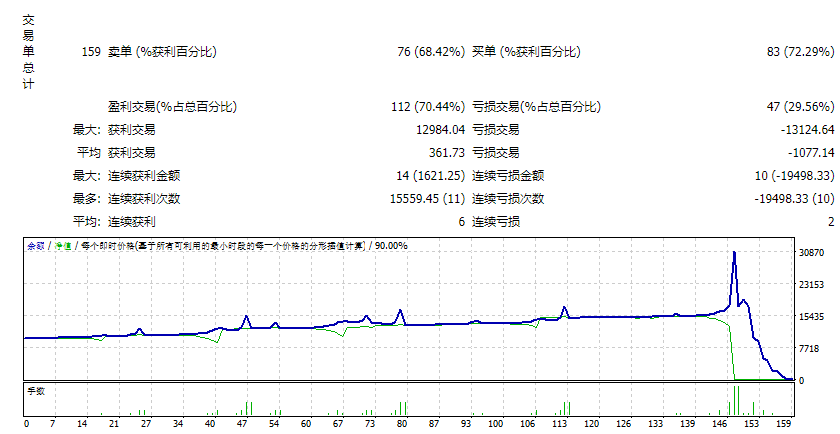Viewport: 840px width, 434px height.
Task: Click the value 15559.45 (11)
Action: click(428, 199)
